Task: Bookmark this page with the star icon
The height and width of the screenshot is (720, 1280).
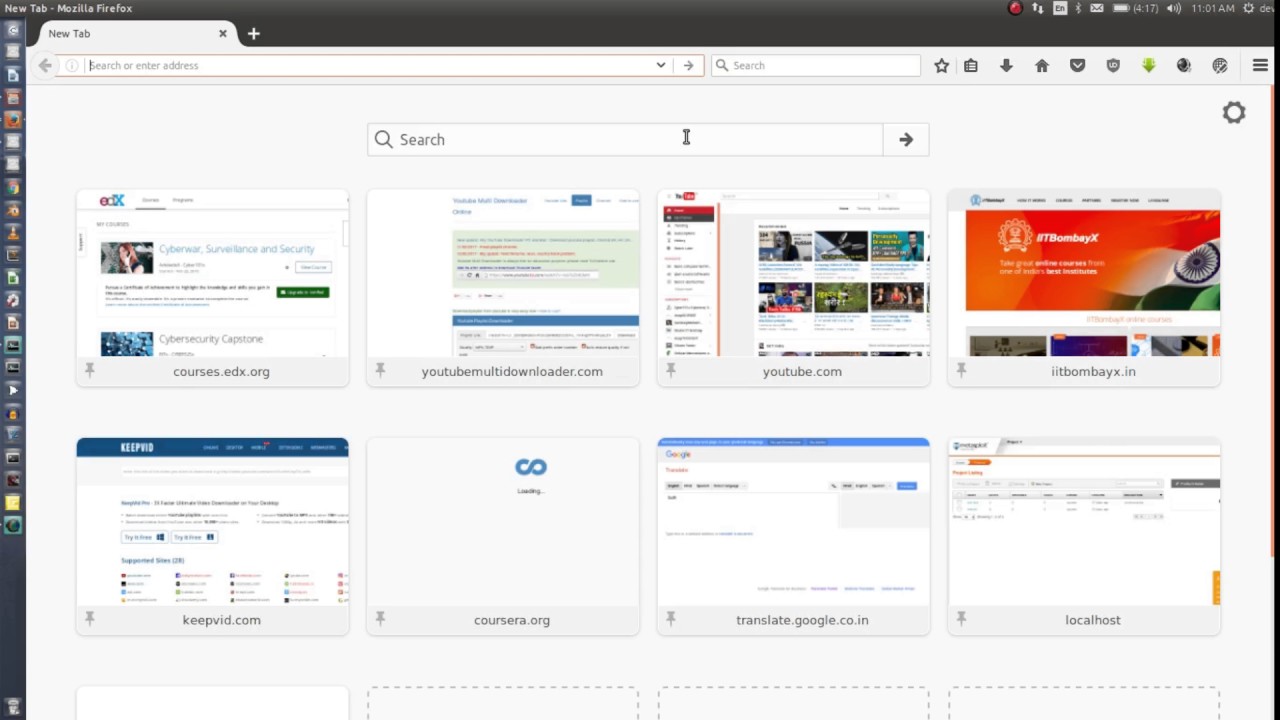Action: [941, 65]
